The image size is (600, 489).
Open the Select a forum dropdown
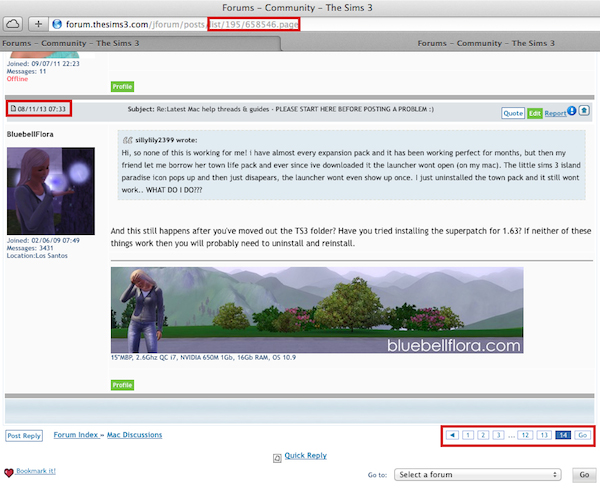(478, 474)
